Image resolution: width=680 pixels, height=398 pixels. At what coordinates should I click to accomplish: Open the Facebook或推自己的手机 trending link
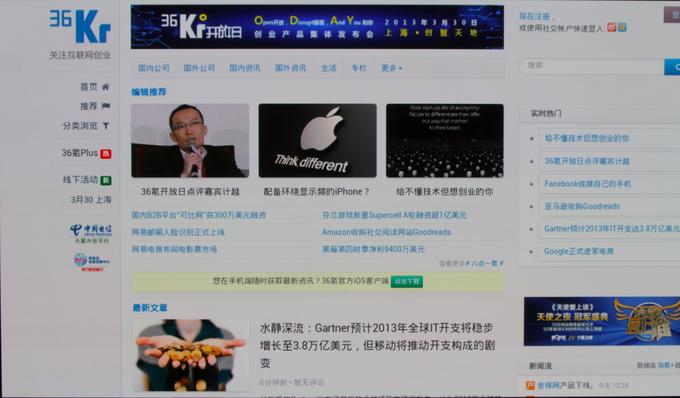pos(587,184)
